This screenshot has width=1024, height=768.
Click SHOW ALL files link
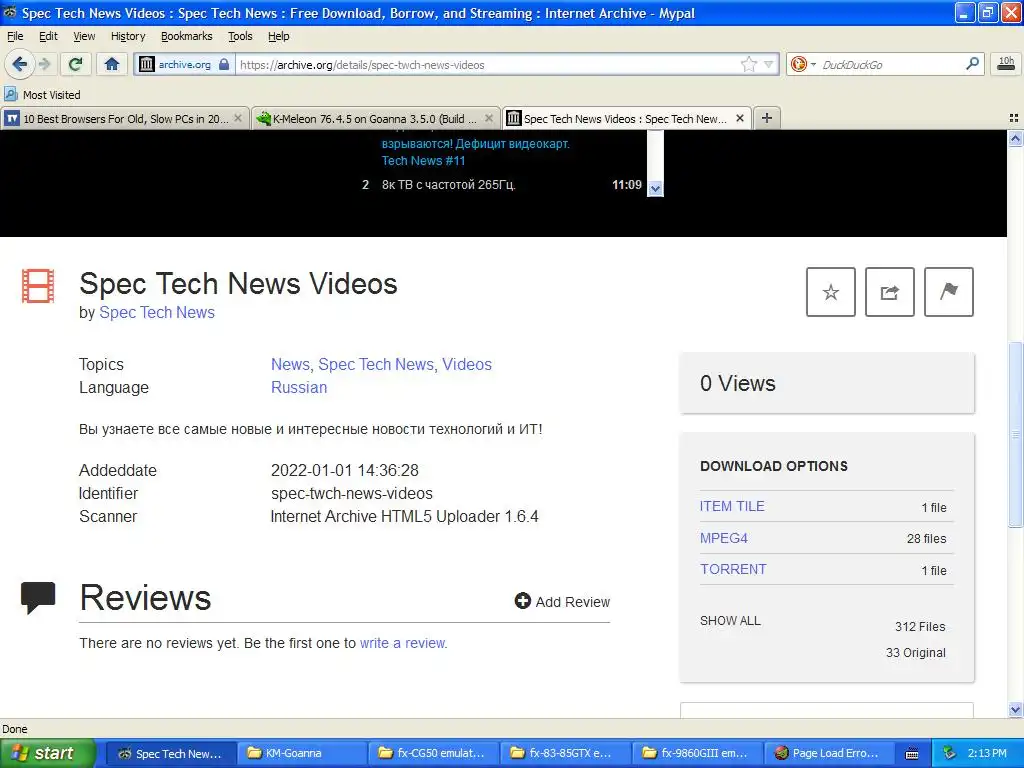point(730,620)
